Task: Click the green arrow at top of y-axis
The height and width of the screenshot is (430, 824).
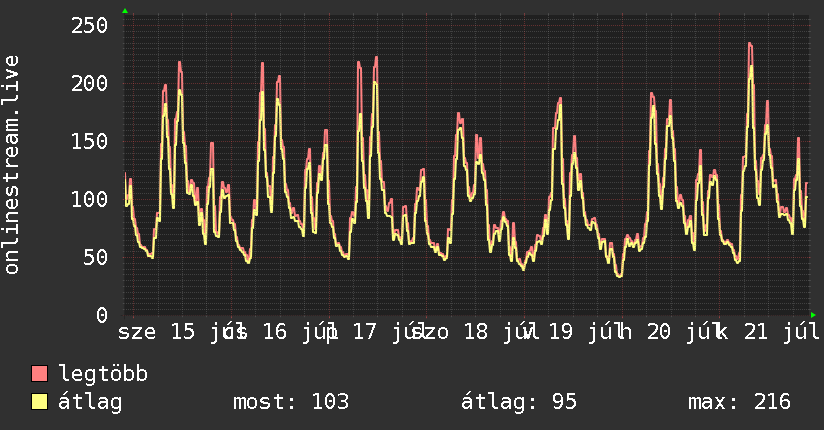Action: 125,11
